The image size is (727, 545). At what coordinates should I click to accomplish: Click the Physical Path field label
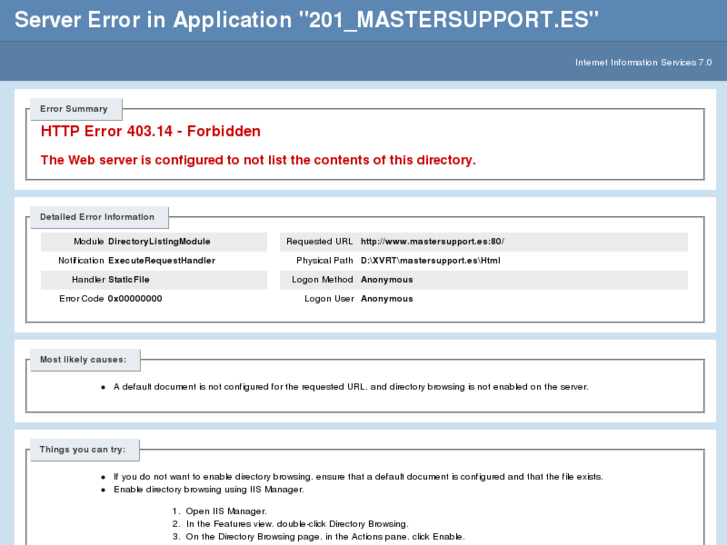tap(325, 260)
